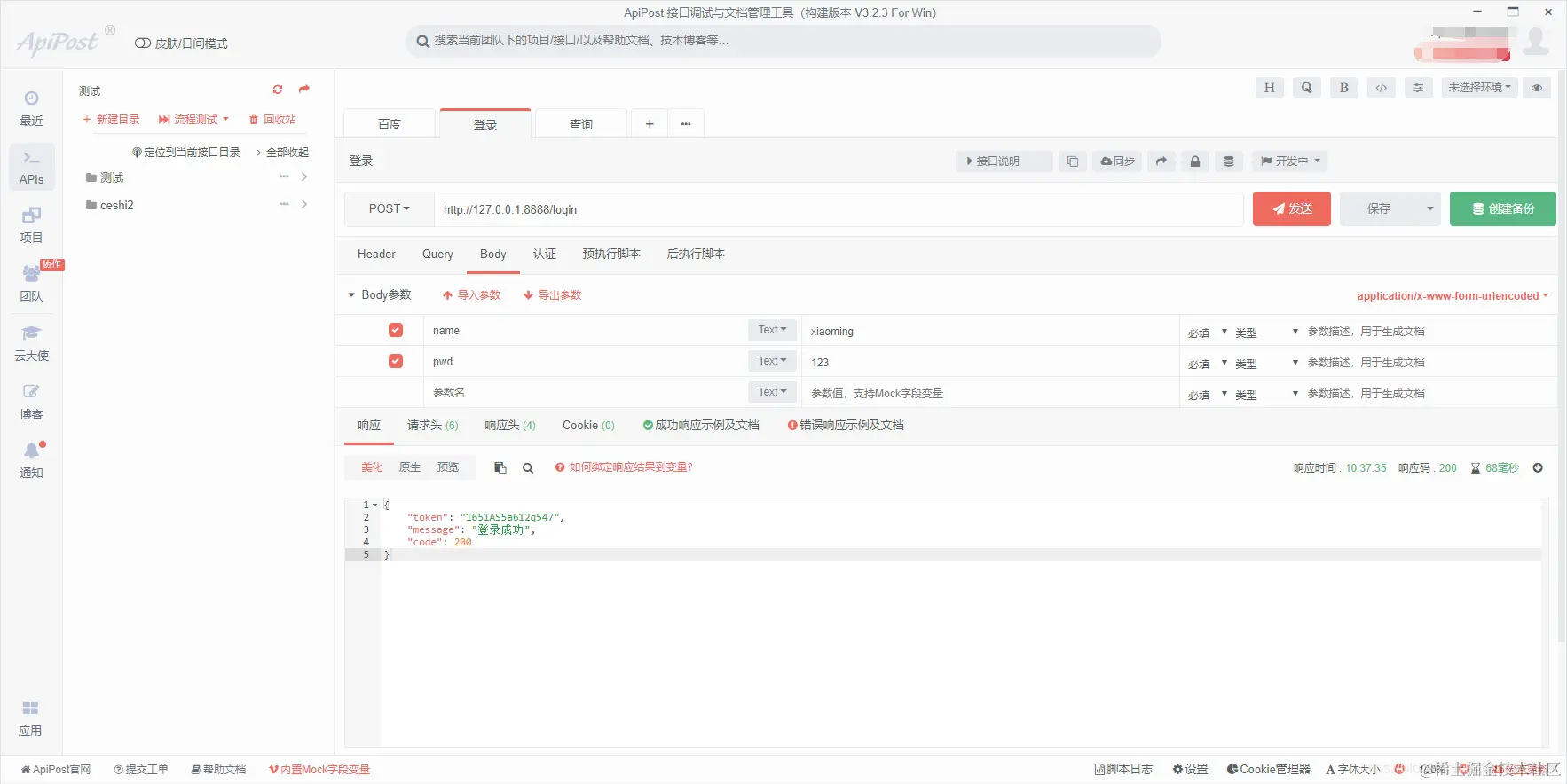Share the 登录 interface via arrow icon

click(1161, 161)
